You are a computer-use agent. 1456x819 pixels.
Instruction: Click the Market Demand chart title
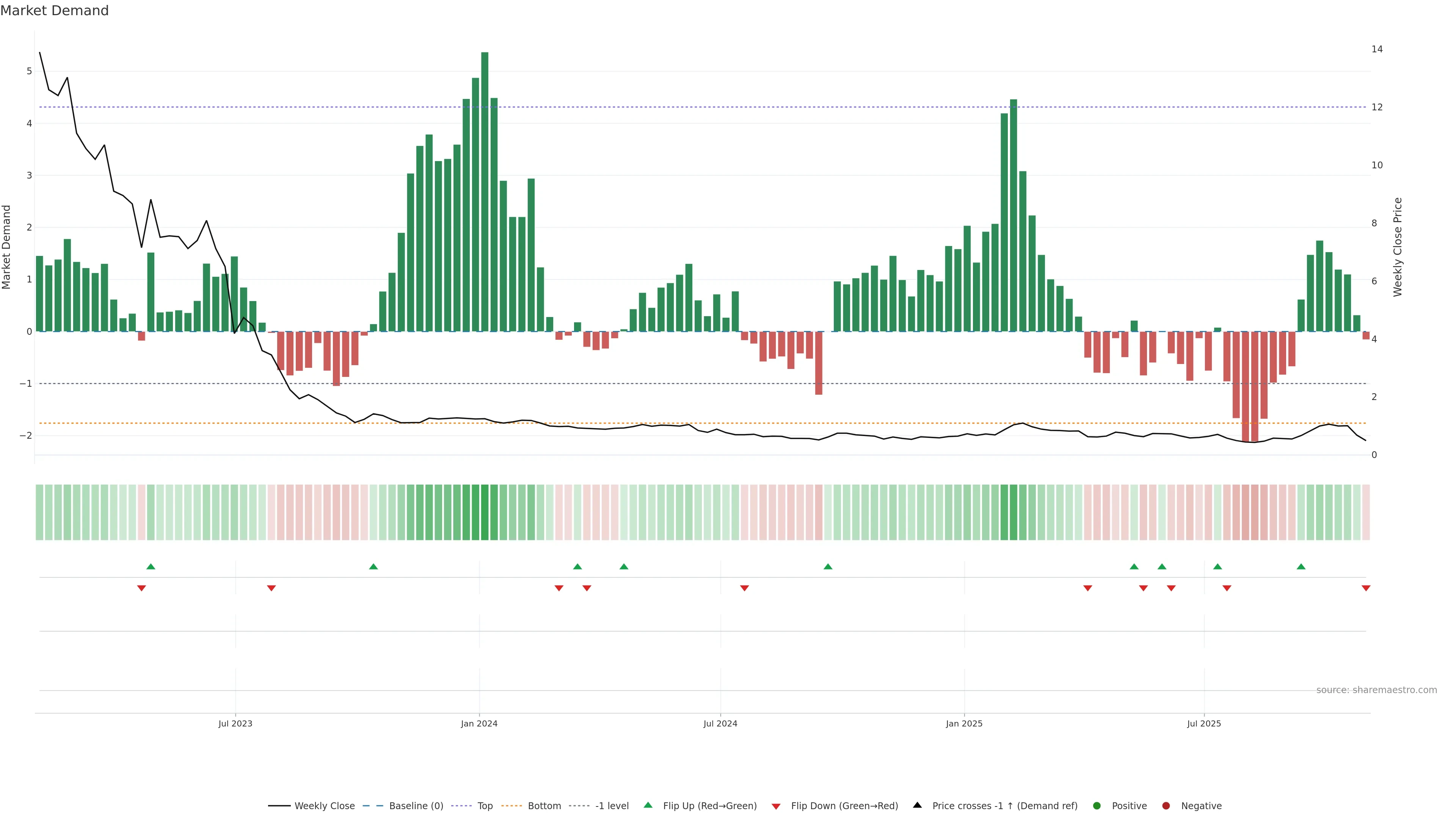click(54, 11)
